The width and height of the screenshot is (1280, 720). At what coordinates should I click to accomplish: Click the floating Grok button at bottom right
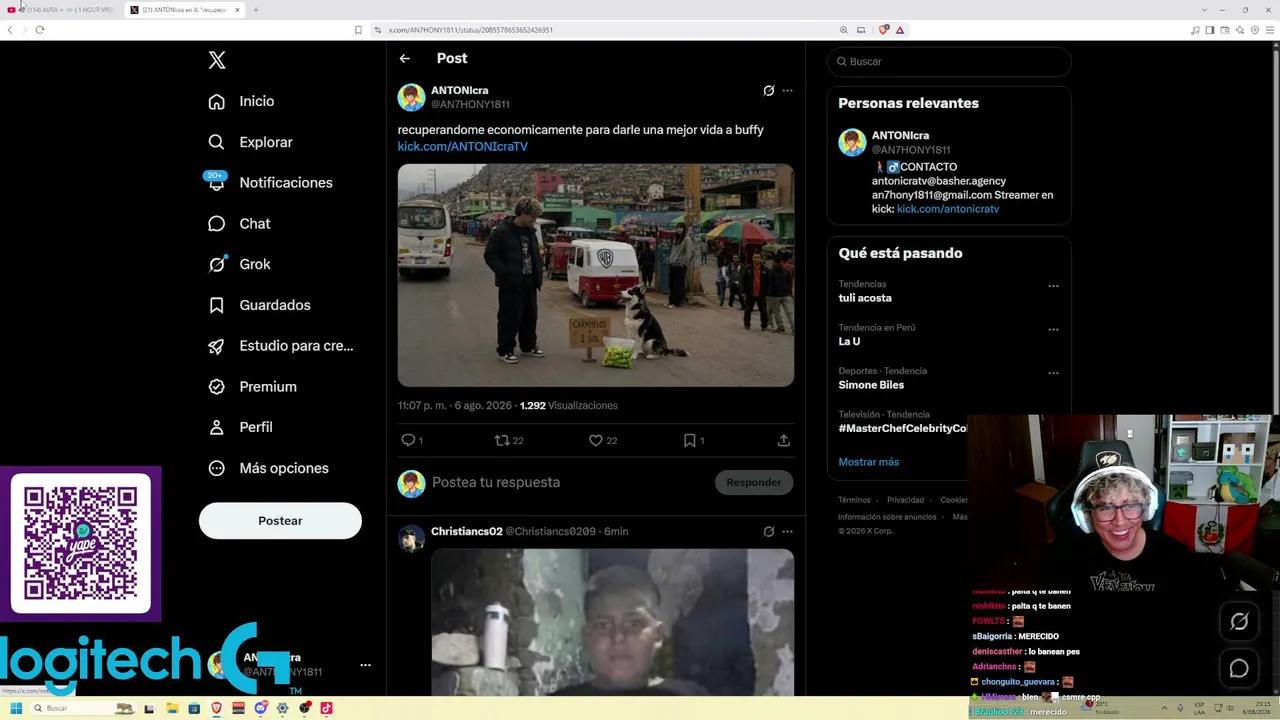point(1239,621)
